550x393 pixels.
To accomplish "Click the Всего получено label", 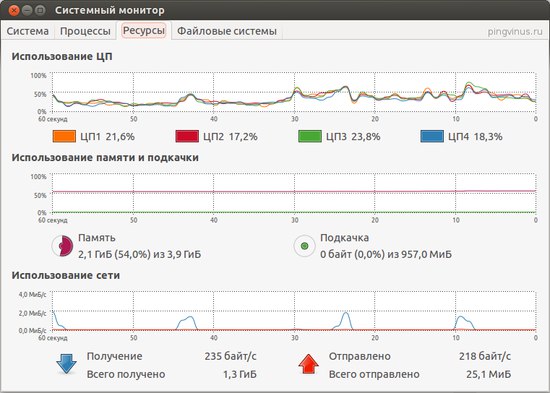I will [126, 374].
